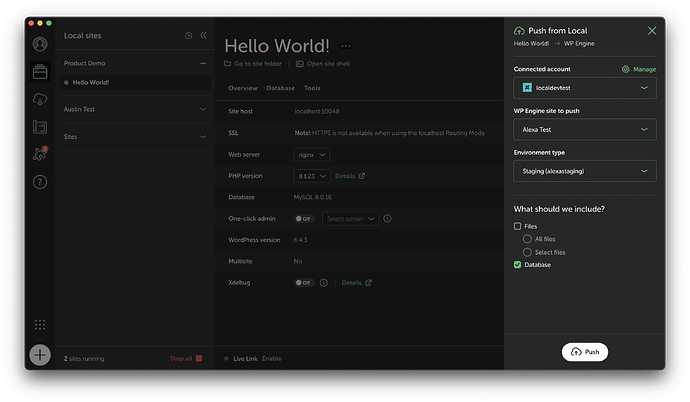The height and width of the screenshot is (402, 690).
Task: Select the Local sites icon in sidebar
Action: 40,72
